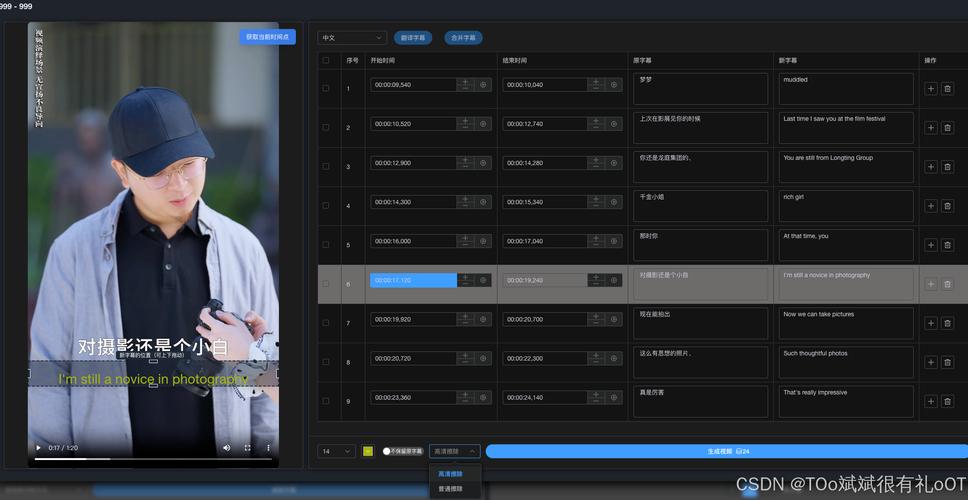The image size is (968, 500).
Task: Enter fullscreen mode on video player
Action: pyautogui.click(x=247, y=448)
